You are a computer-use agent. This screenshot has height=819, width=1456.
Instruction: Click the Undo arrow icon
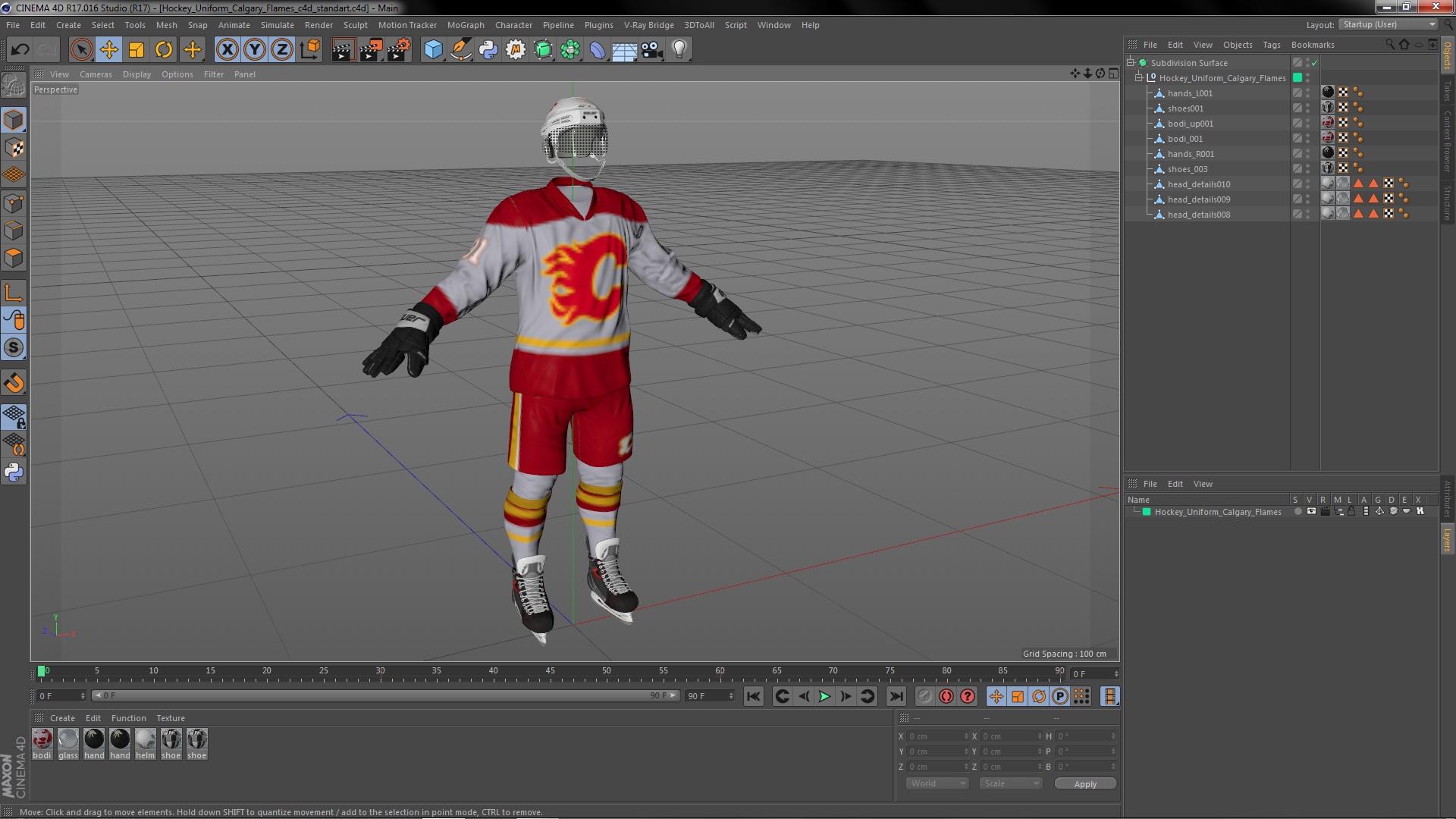coord(20,50)
